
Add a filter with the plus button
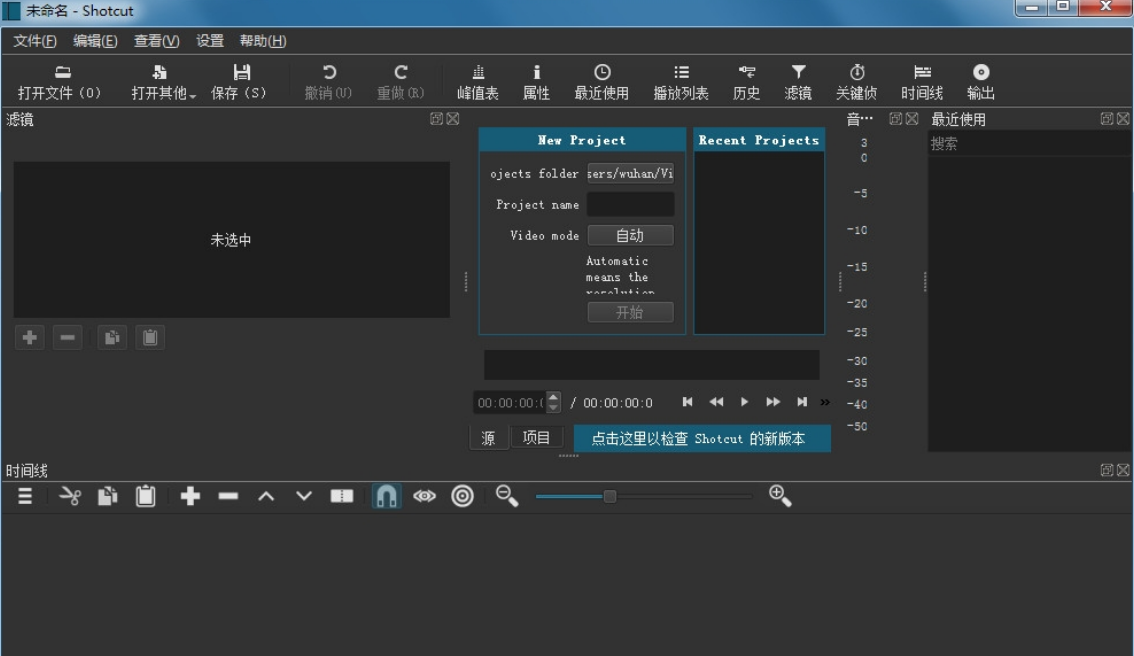pos(30,337)
